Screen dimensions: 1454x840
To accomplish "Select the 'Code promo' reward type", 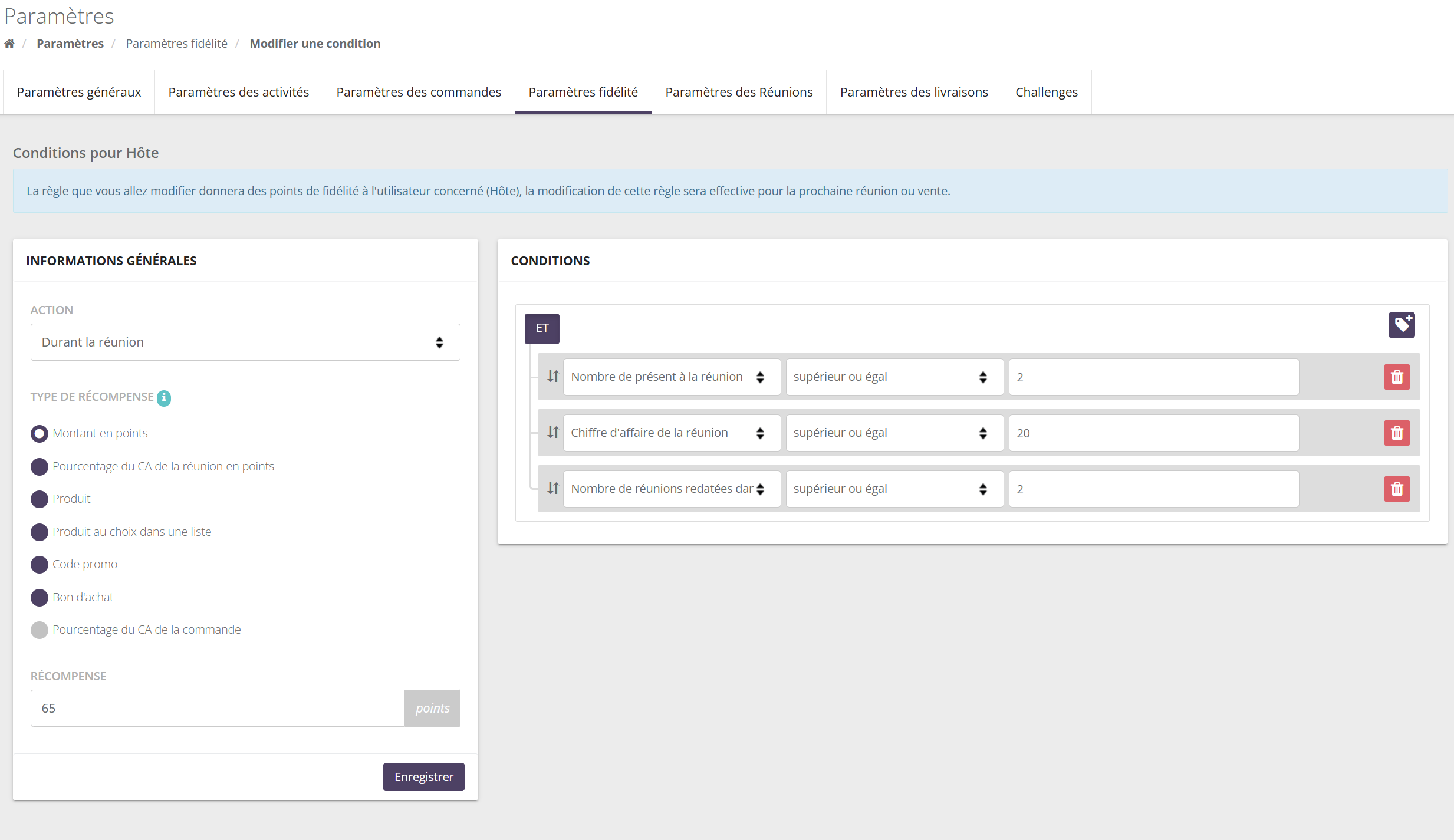I will click(39, 565).
